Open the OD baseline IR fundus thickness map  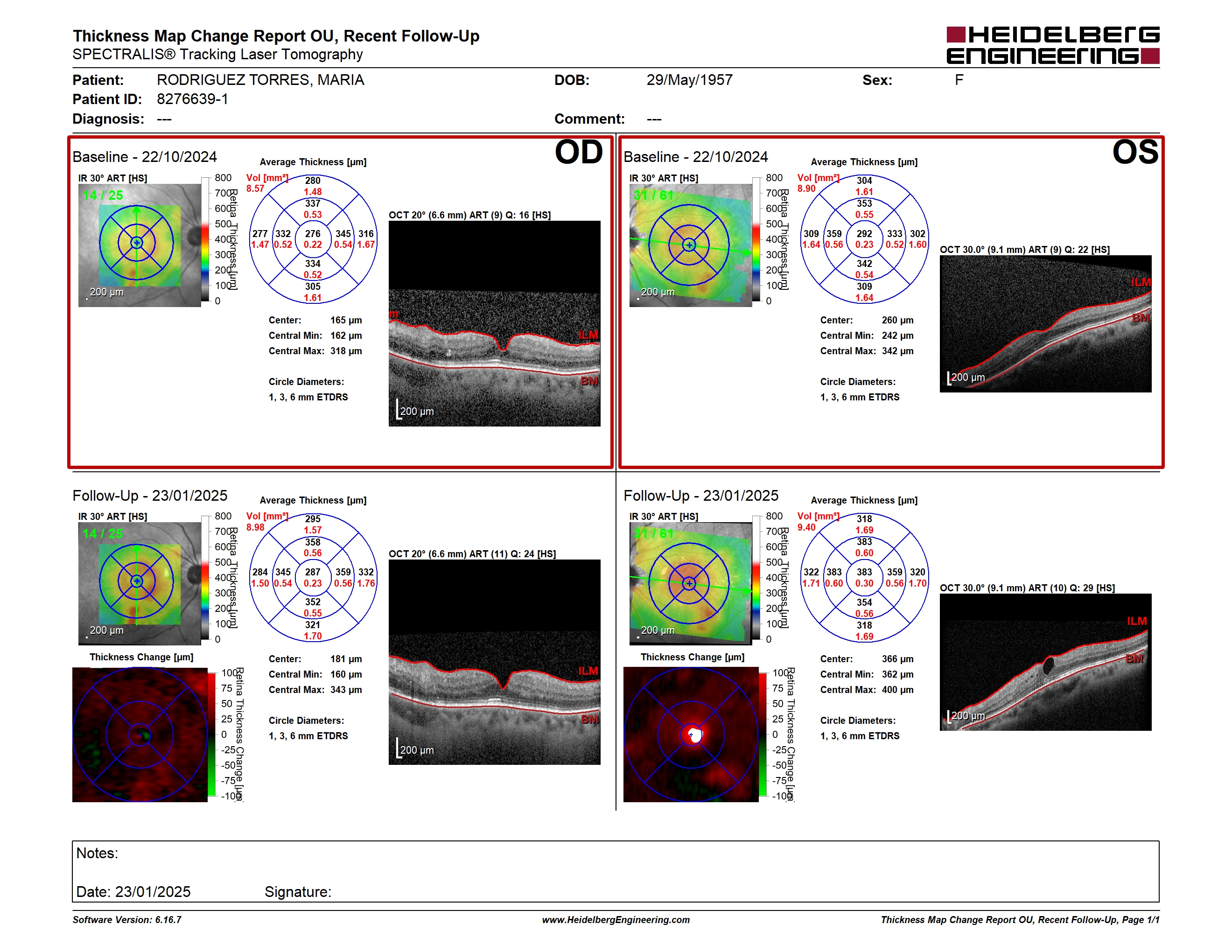point(140,245)
